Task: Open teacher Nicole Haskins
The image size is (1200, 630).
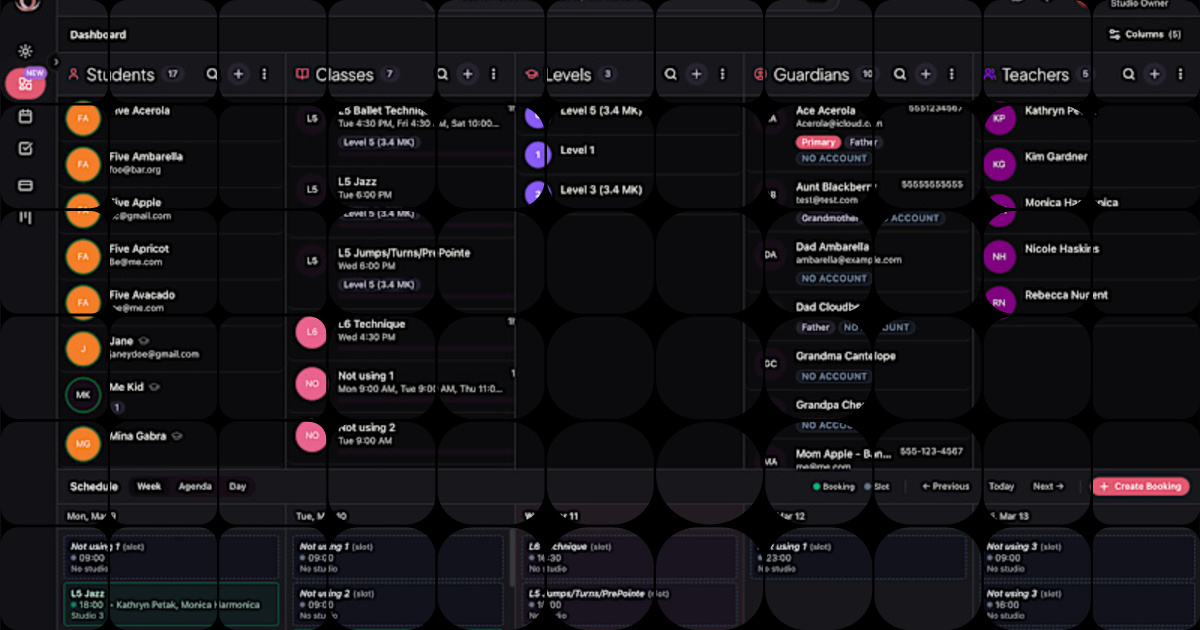Action: pyautogui.click(x=1089, y=255)
